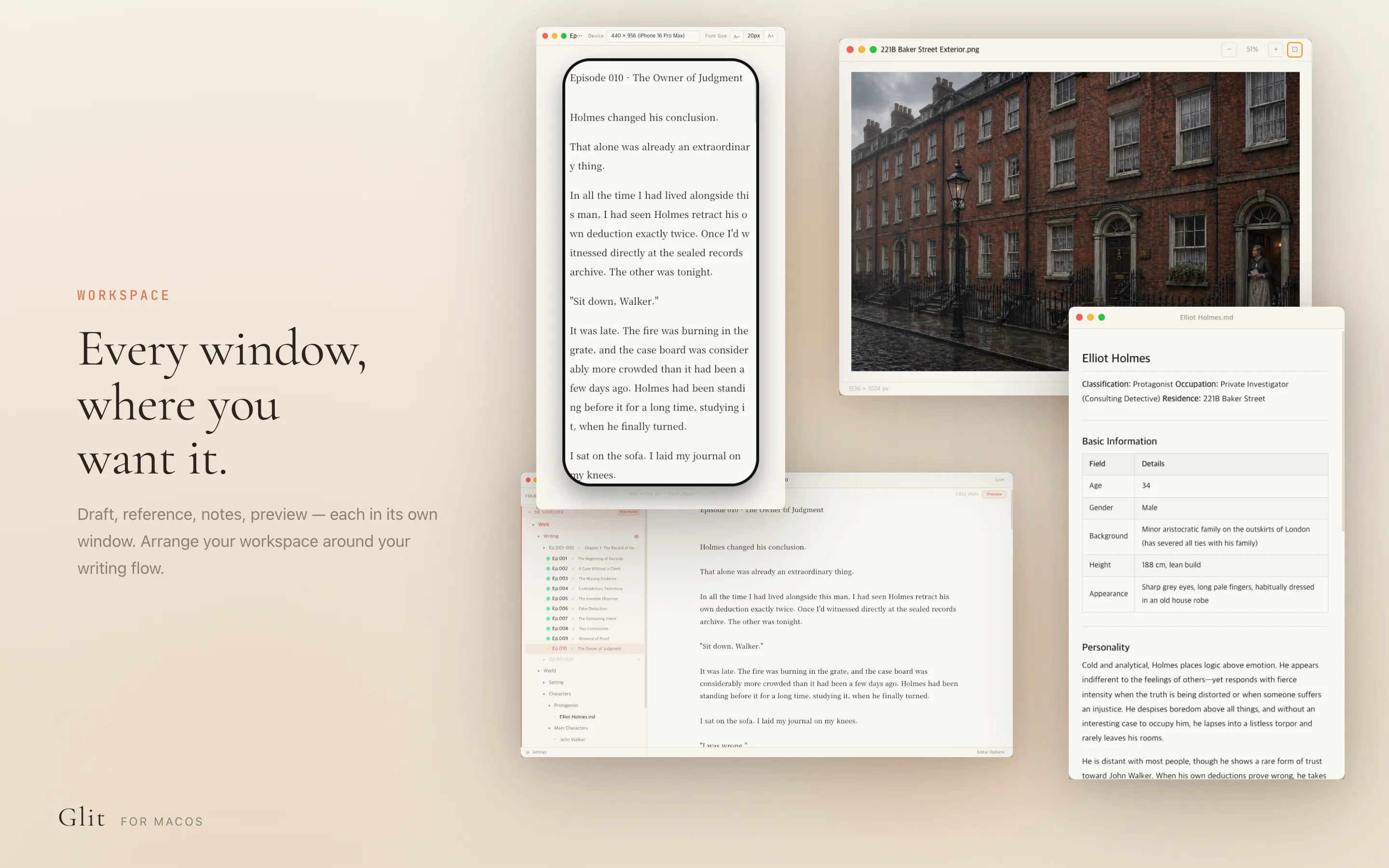The height and width of the screenshot is (868, 1389).
Task: Open Ep.004 Contradictory Testimony
Action: pyautogui.click(x=585, y=588)
